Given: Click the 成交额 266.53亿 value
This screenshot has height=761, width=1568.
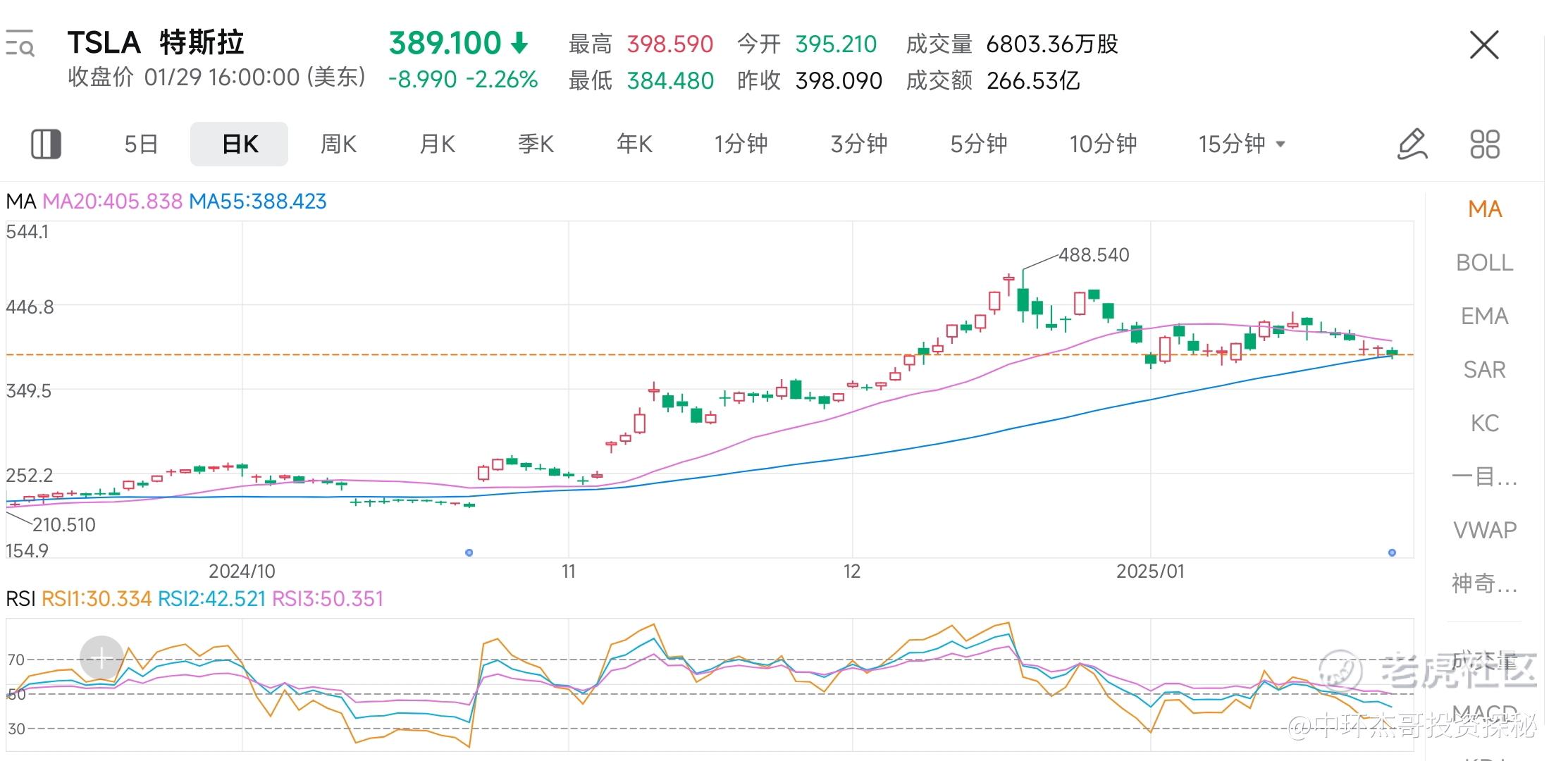Looking at the screenshot, I should [x=1033, y=81].
